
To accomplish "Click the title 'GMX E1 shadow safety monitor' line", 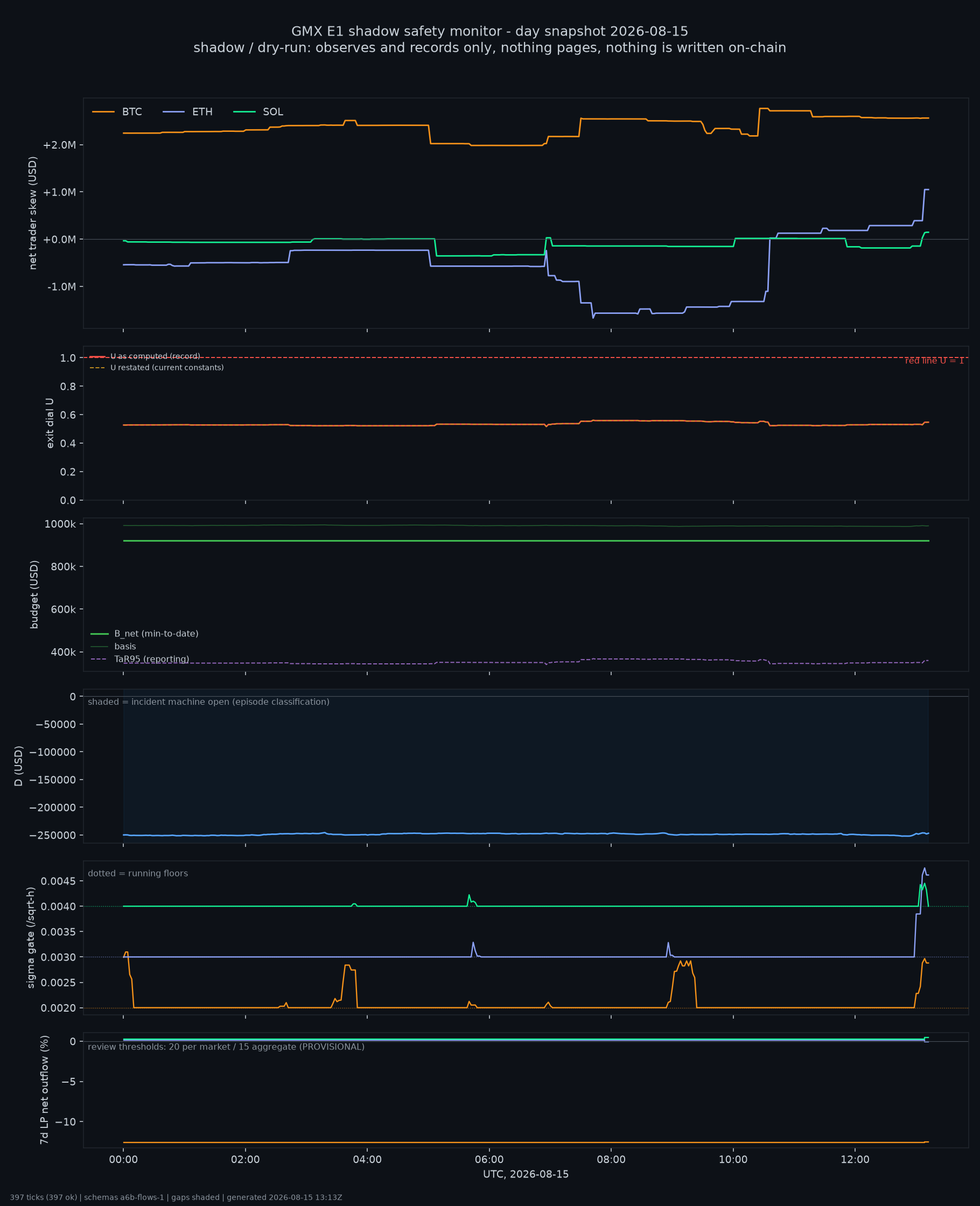I will point(489,31).
